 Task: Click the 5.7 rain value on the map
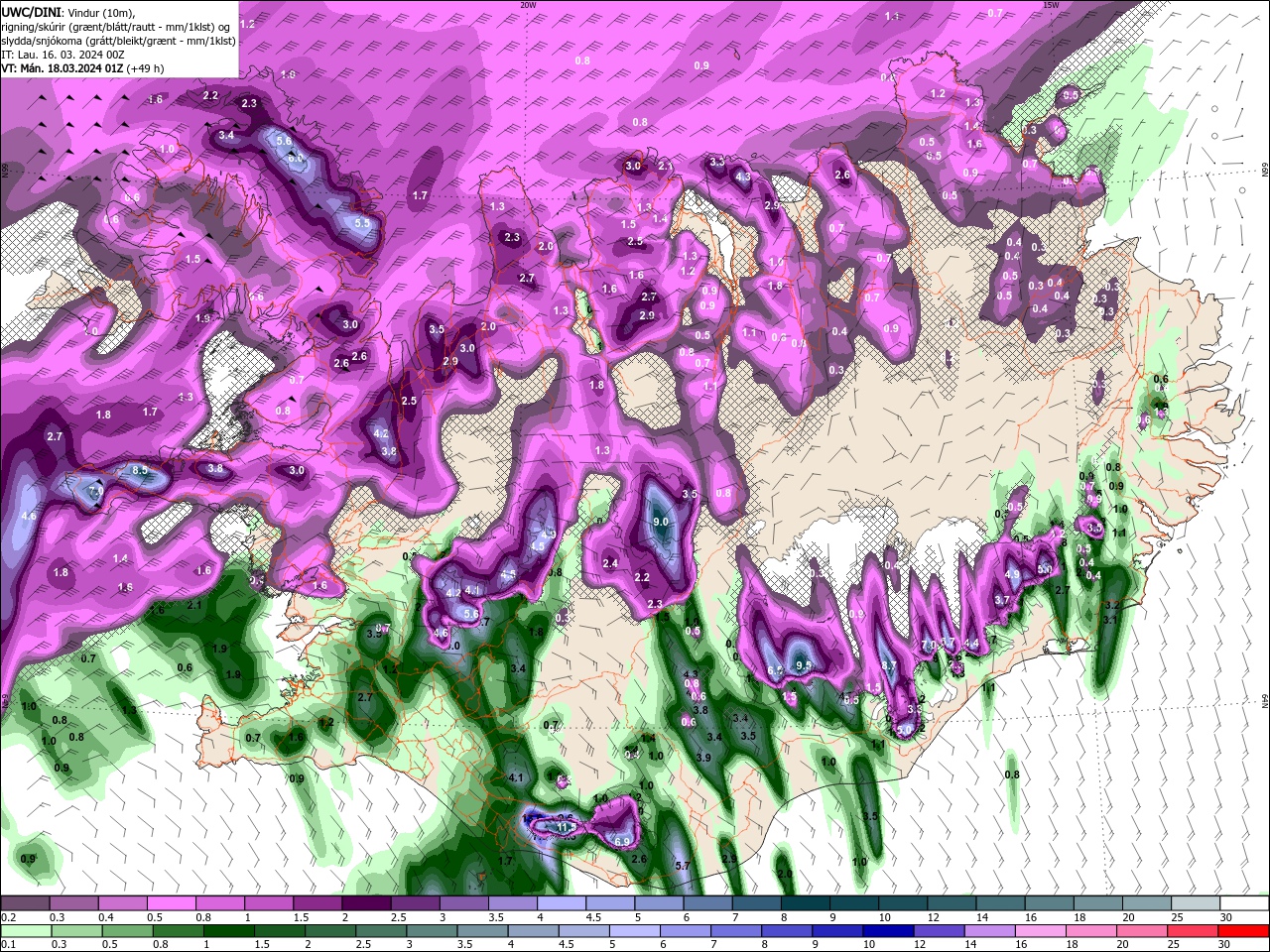tap(682, 866)
